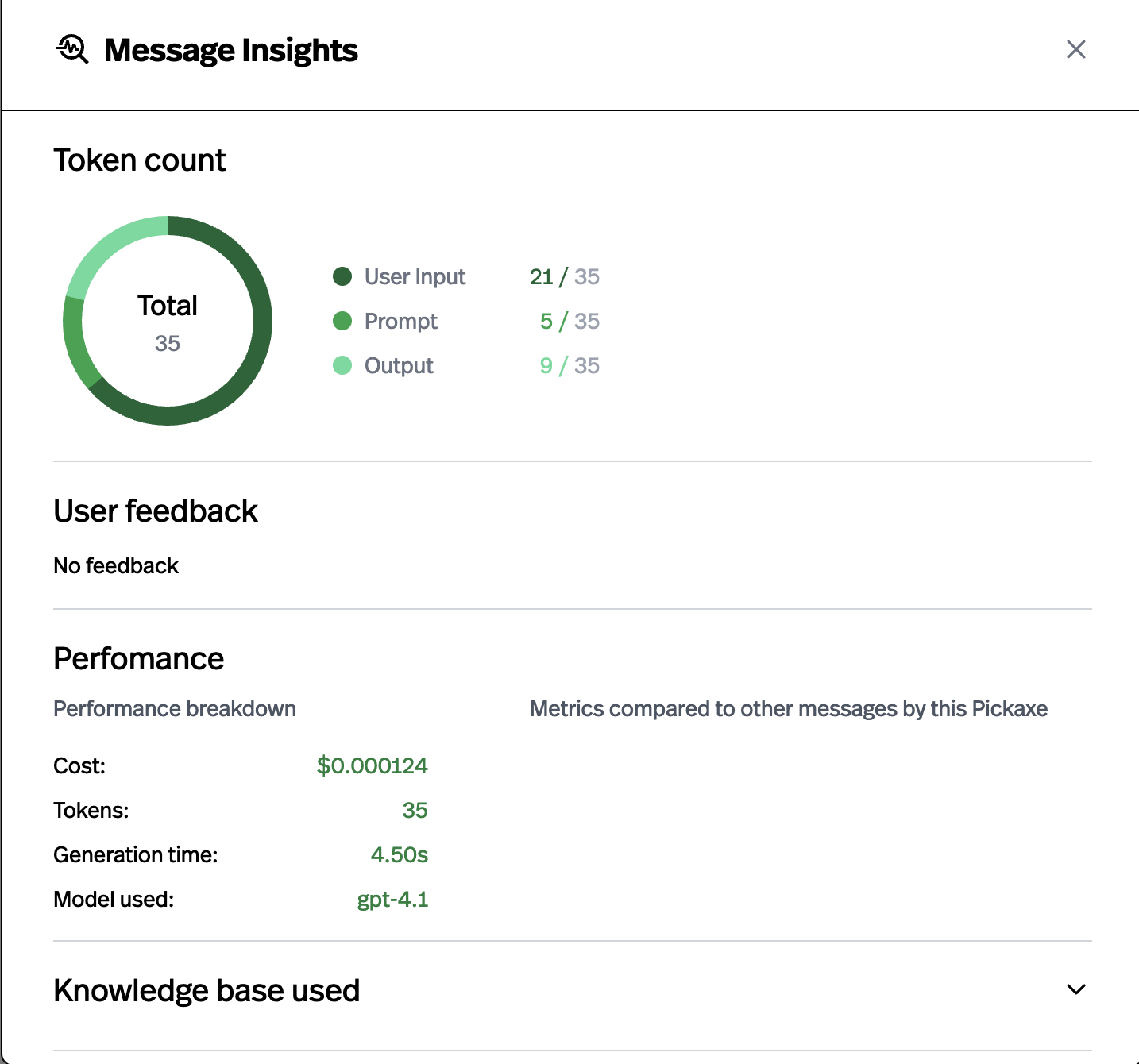Click the 21 / 35 User Input count

click(564, 276)
